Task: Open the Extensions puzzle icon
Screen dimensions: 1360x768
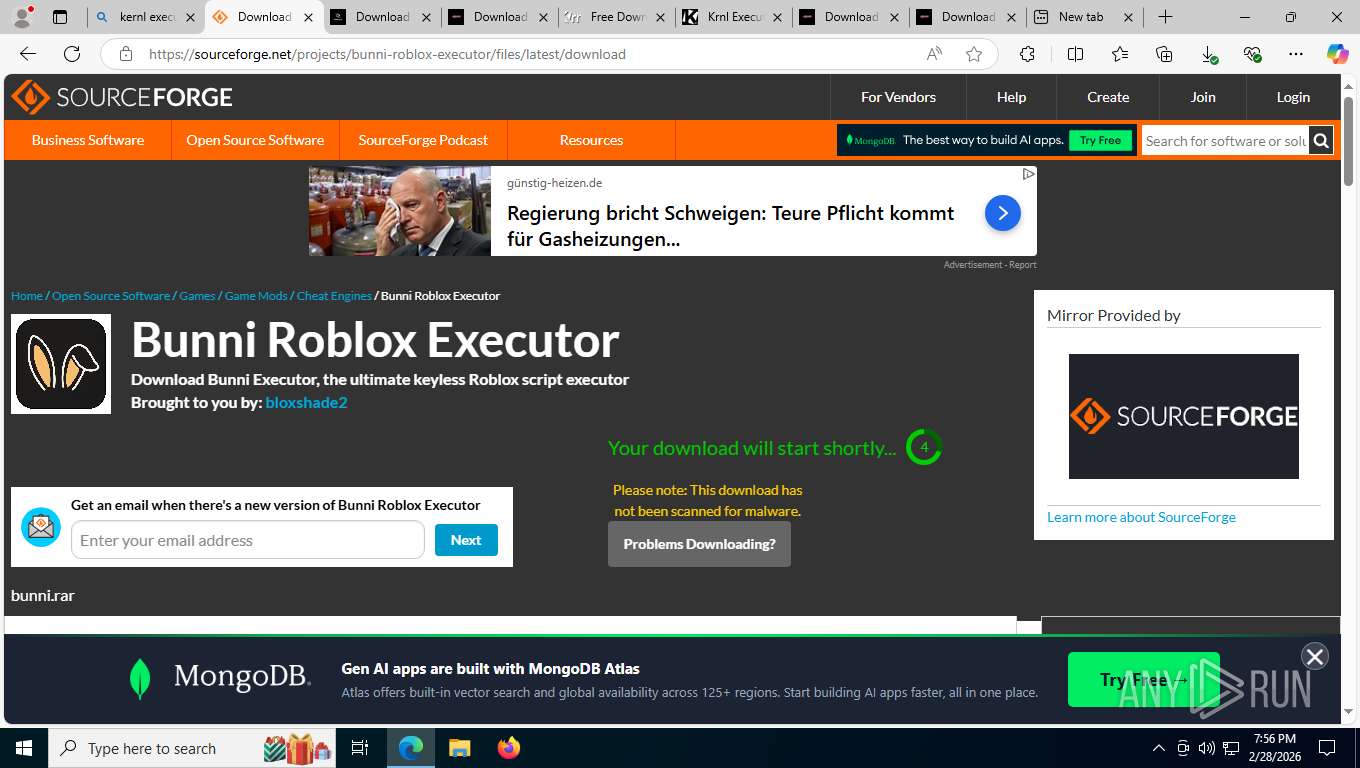Action: pos(1027,54)
